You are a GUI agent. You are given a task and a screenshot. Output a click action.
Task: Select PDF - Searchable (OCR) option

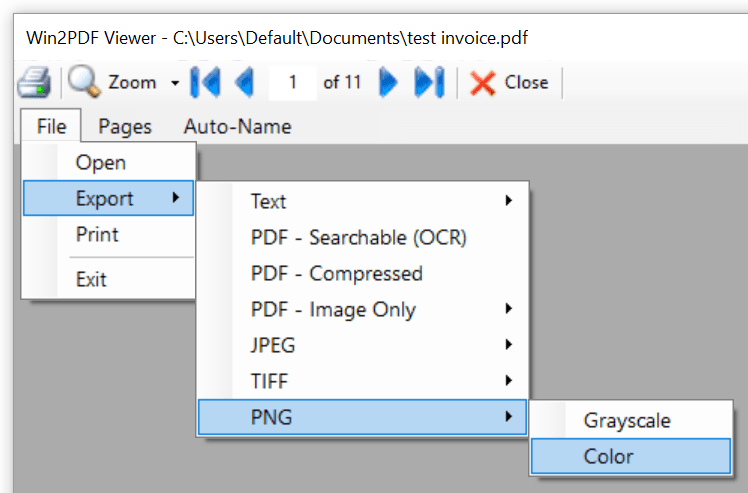tap(358, 237)
